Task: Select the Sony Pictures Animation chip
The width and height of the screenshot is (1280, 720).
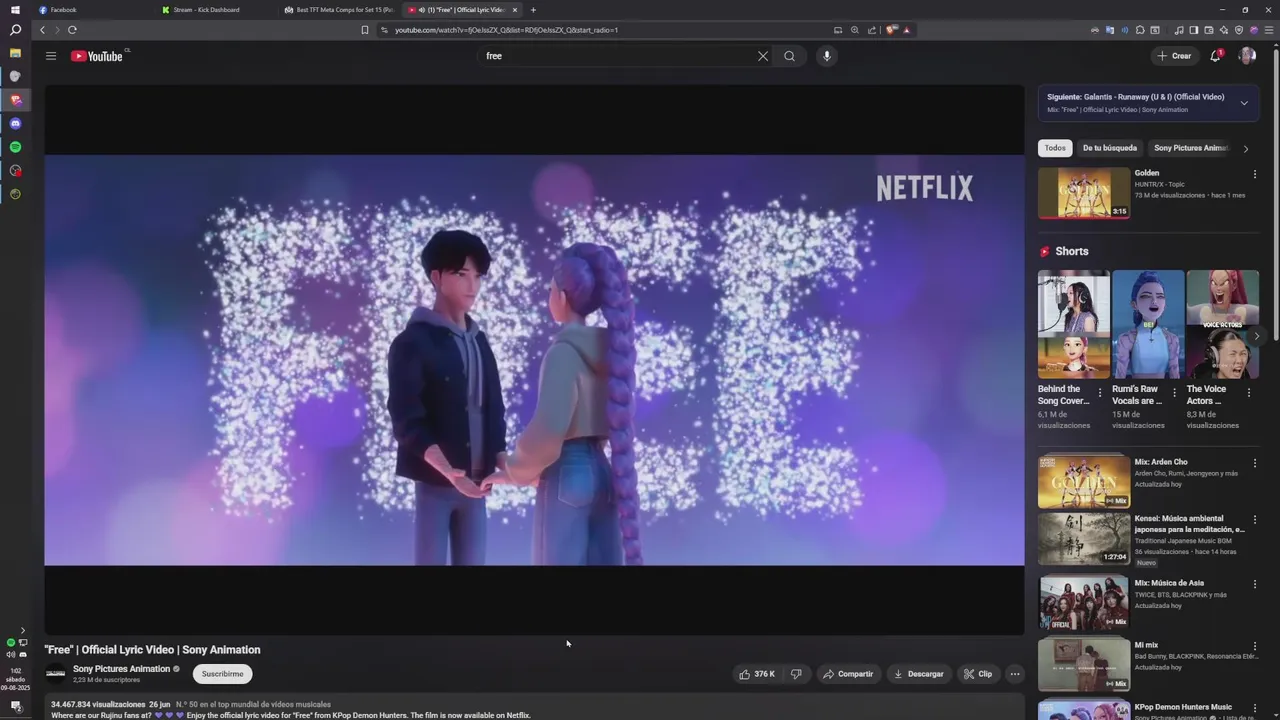Action: (1190, 148)
